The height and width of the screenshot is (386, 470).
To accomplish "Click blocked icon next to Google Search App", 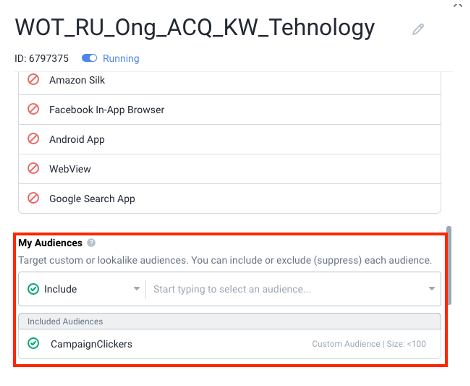I will click(33, 198).
